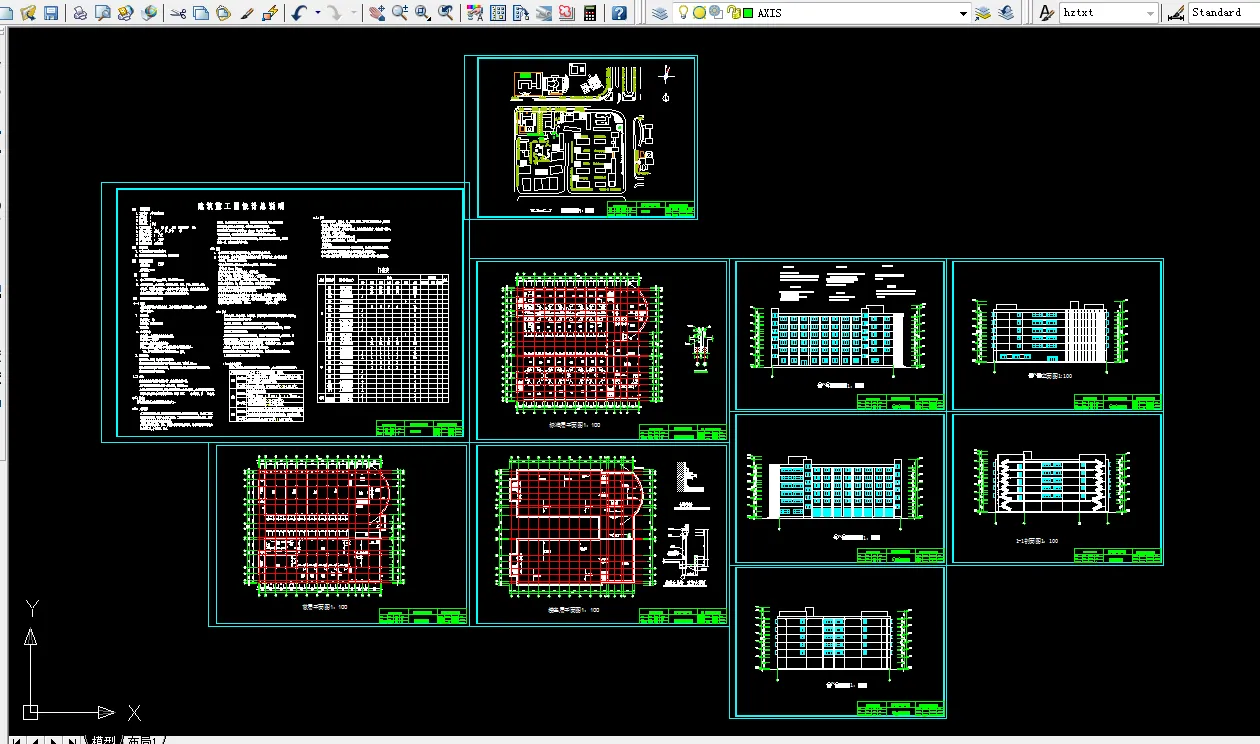Click the Publish icon
Image resolution: width=1260 pixels, height=744 pixels.
(126, 13)
